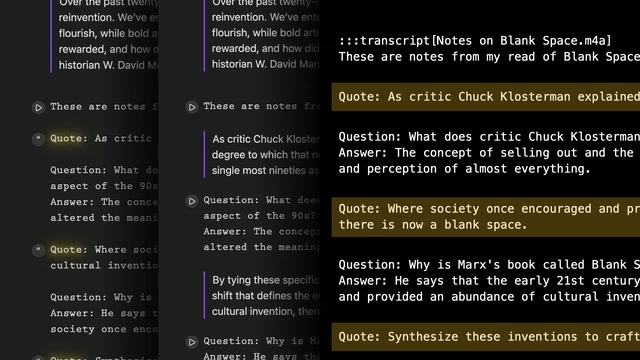Select 'single most nineties as' line in middle pane
The image size is (640, 360).
point(265,170)
